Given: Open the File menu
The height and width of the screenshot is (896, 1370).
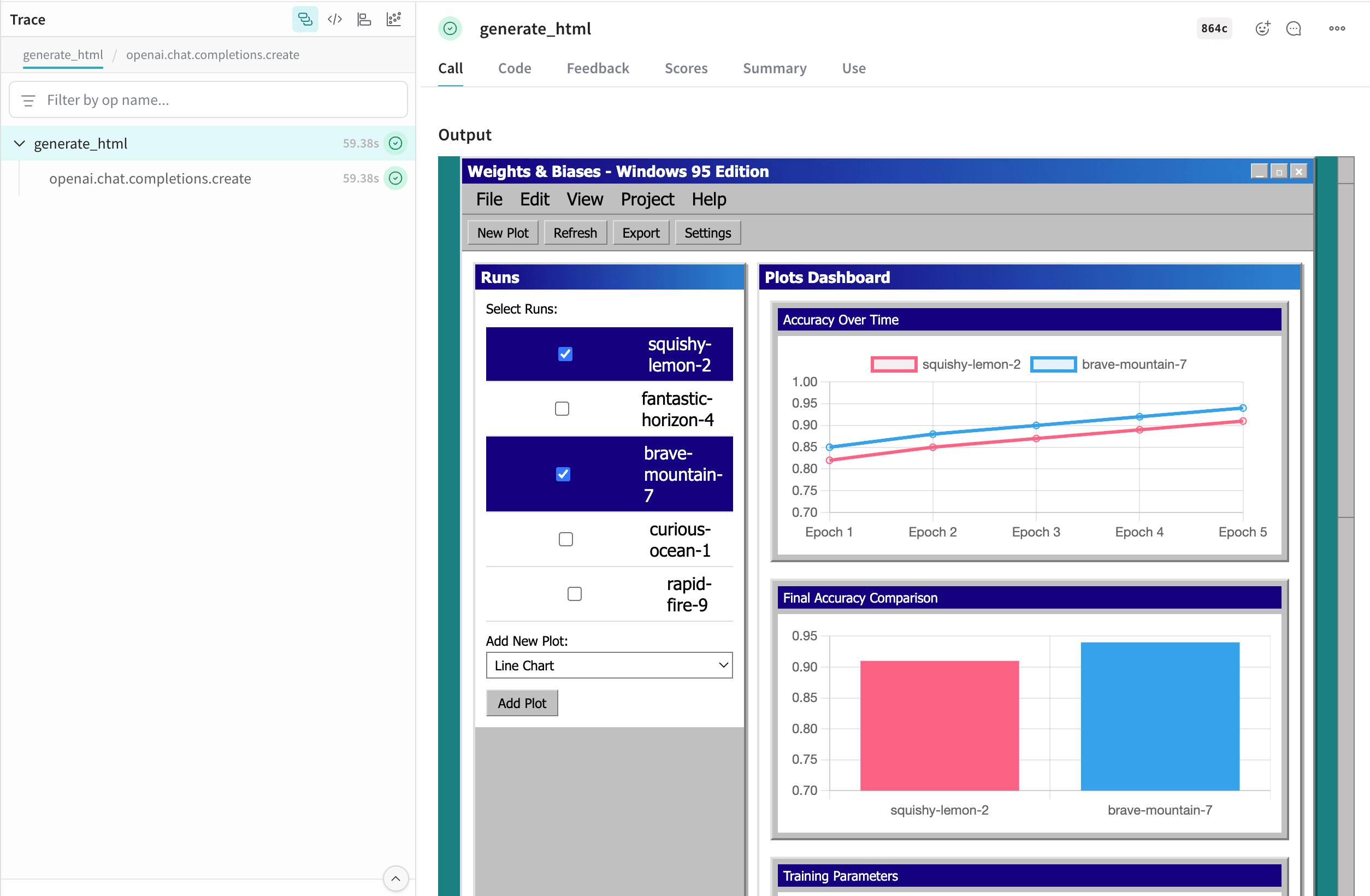Looking at the screenshot, I should (x=489, y=199).
